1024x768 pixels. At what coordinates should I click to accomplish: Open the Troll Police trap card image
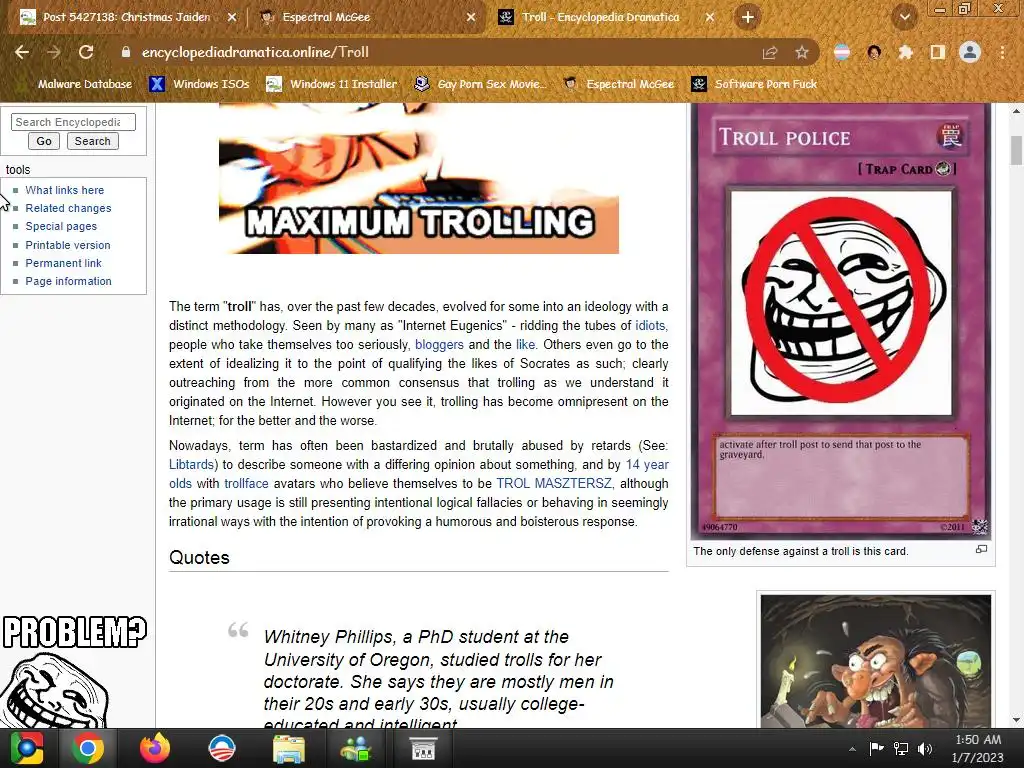tap(841, 321)
